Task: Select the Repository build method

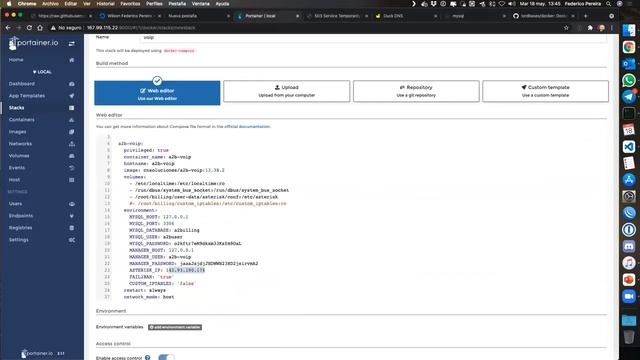Action: click(x=416, y=91)
